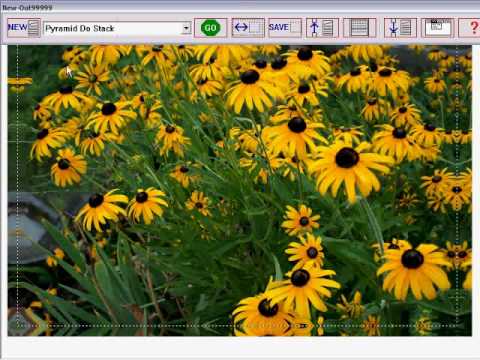Click the small window view icon
This screenshot has height=360, width=480.
[x=438, y=28]
